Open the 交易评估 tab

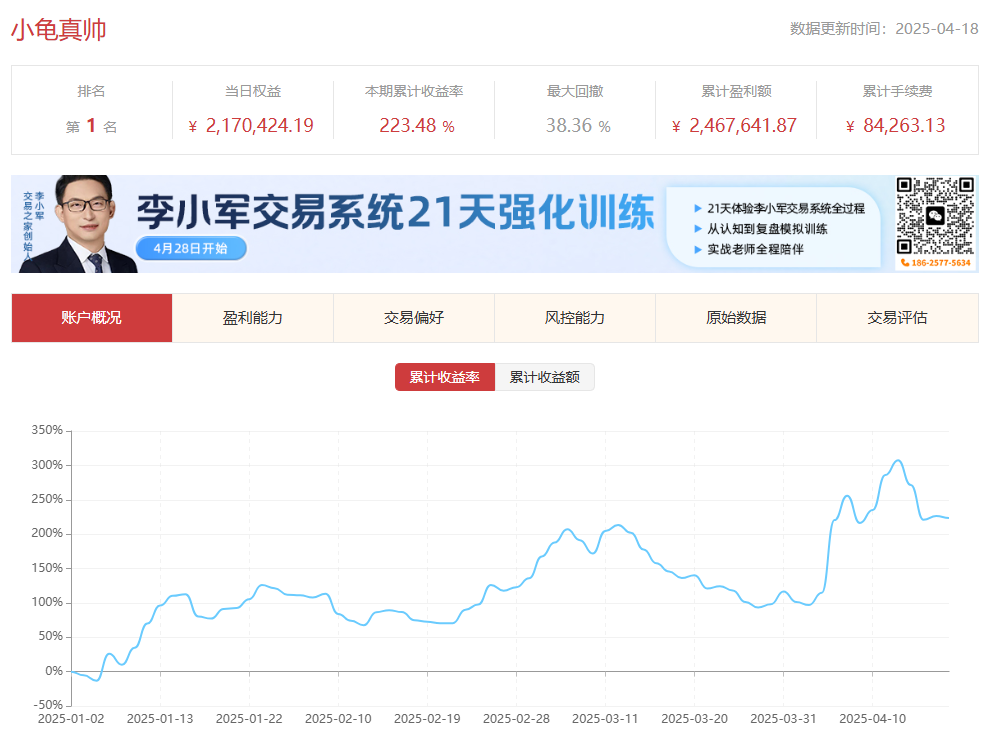pyautogui.click(x=897, y=318)
